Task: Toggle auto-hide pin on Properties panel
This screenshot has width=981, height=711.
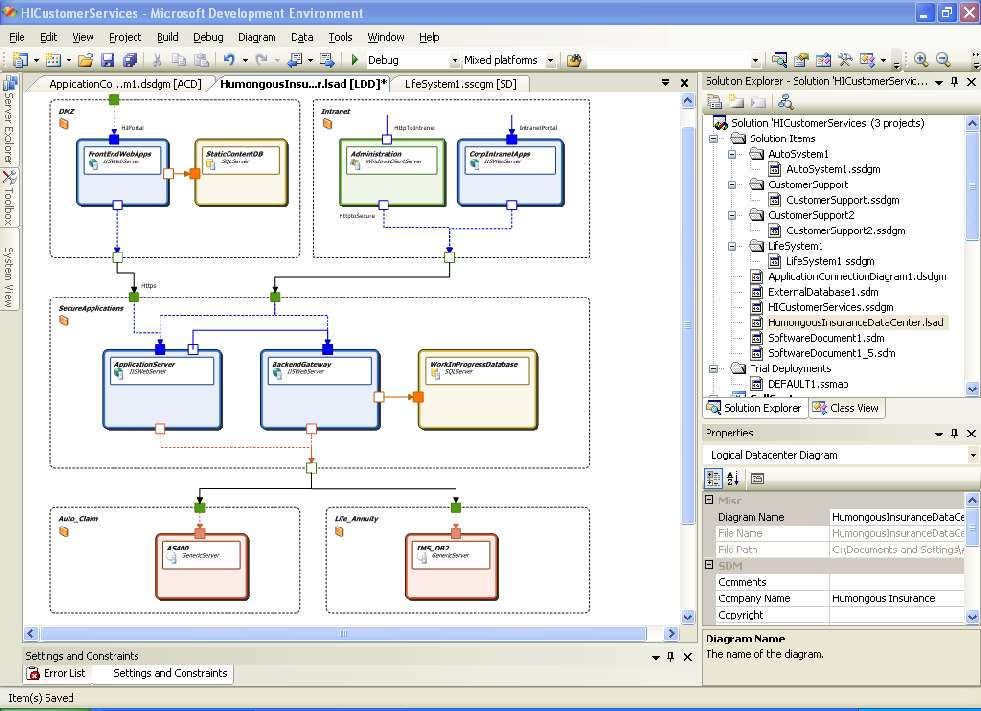Action: (954, 433)
